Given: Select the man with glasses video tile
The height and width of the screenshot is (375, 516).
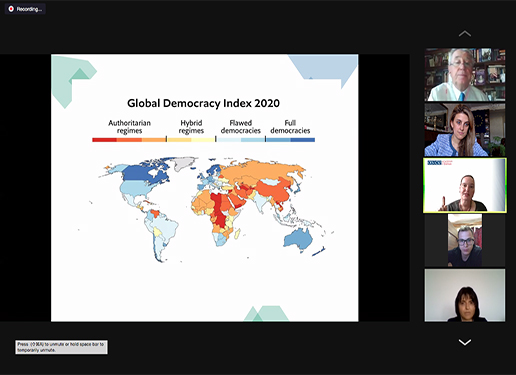Looking at the screenshot, I should (465, 240).
